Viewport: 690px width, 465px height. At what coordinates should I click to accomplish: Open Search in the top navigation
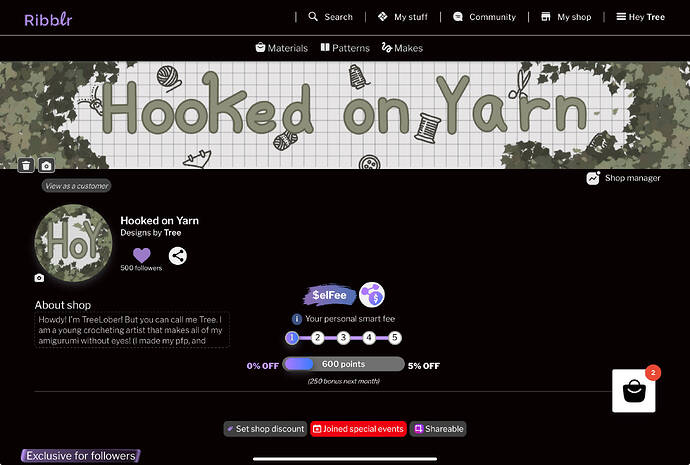(x=330, y=17)
